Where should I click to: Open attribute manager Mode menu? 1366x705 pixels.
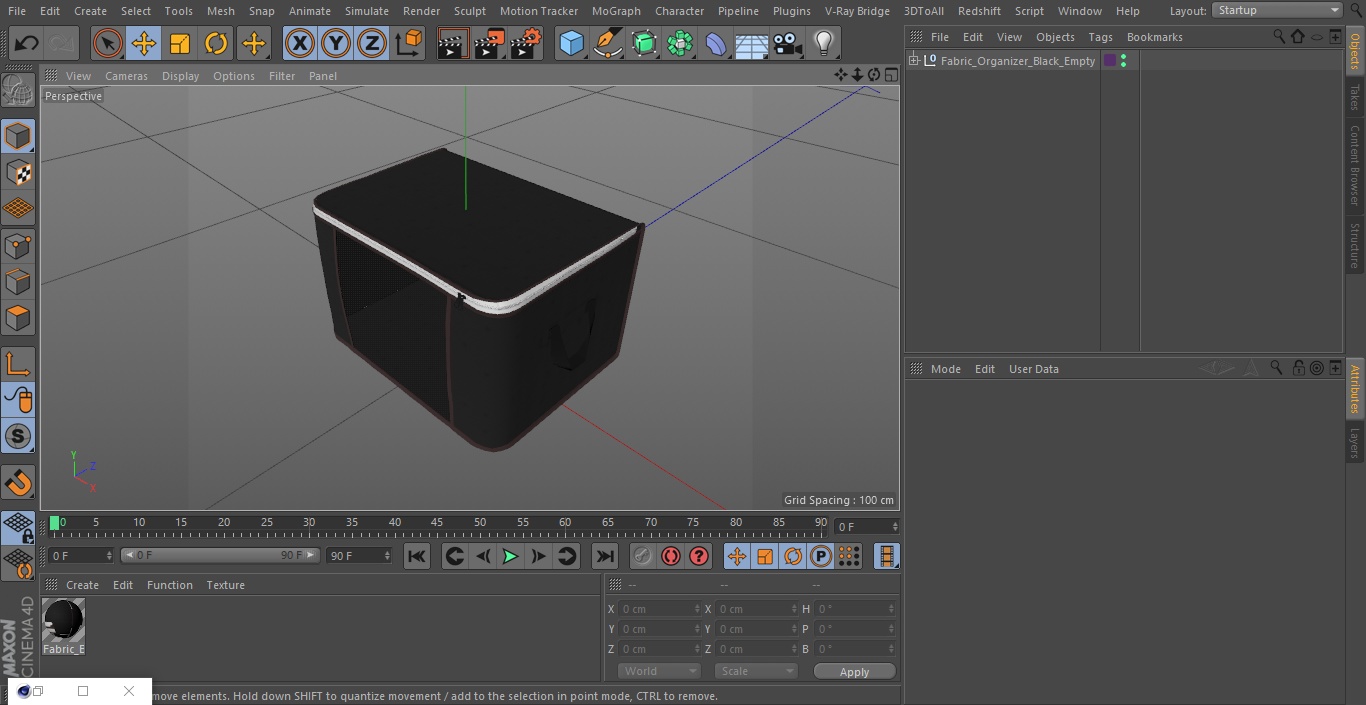point(945,369)
